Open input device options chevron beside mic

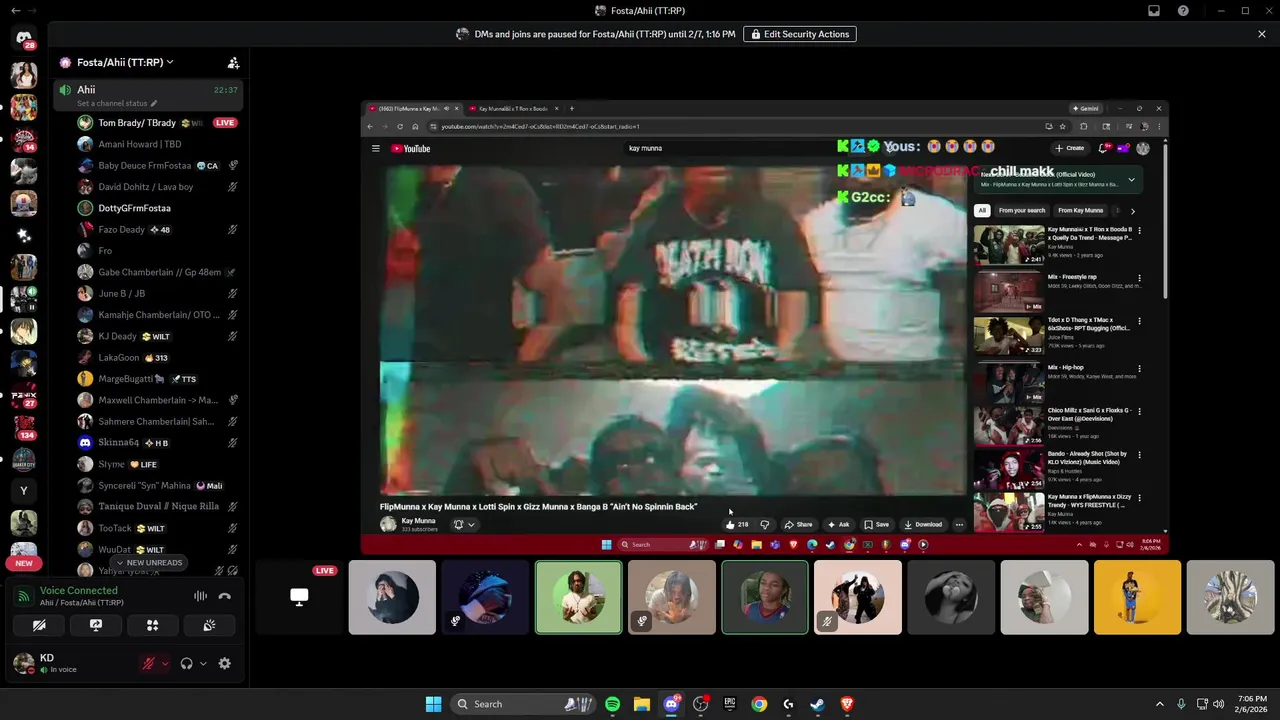coord(165,663)
